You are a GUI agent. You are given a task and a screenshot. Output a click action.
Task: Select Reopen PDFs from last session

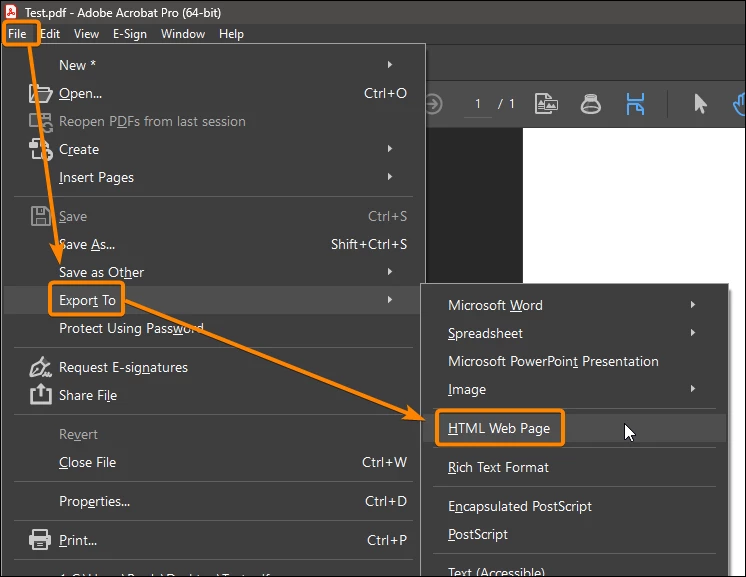point(214,121)
